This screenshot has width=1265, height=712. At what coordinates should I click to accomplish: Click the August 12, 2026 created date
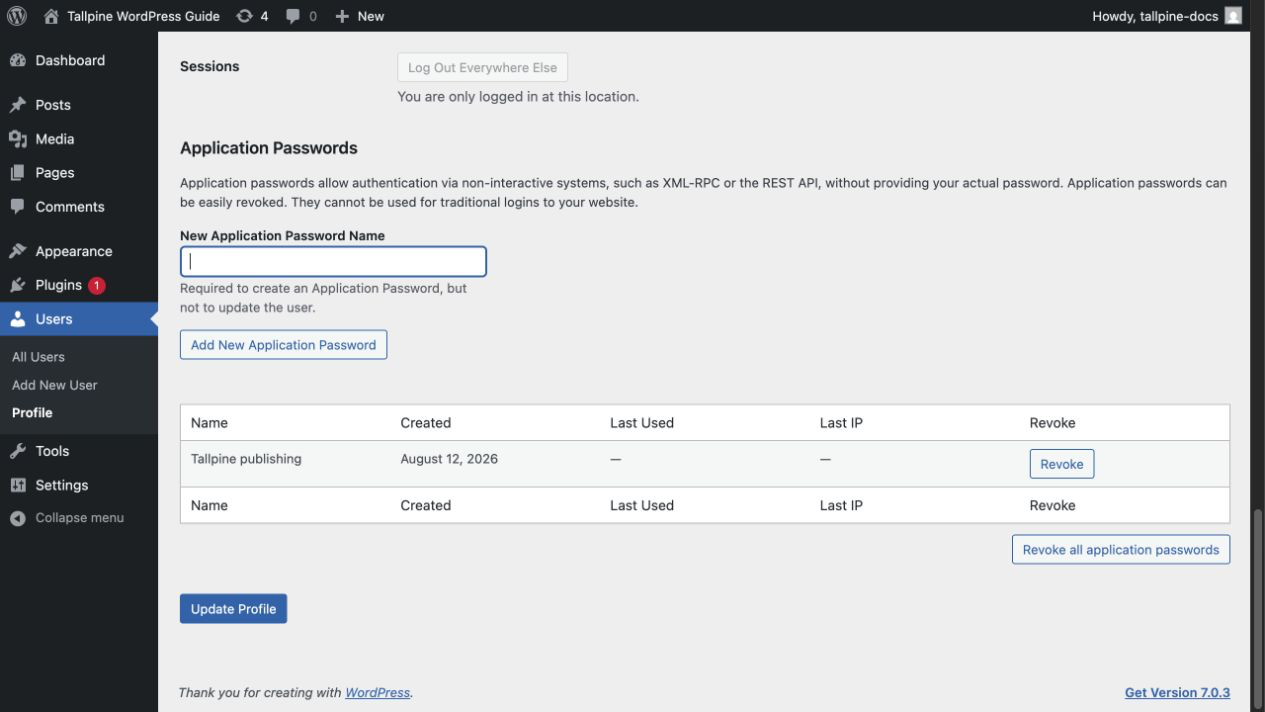449,459
